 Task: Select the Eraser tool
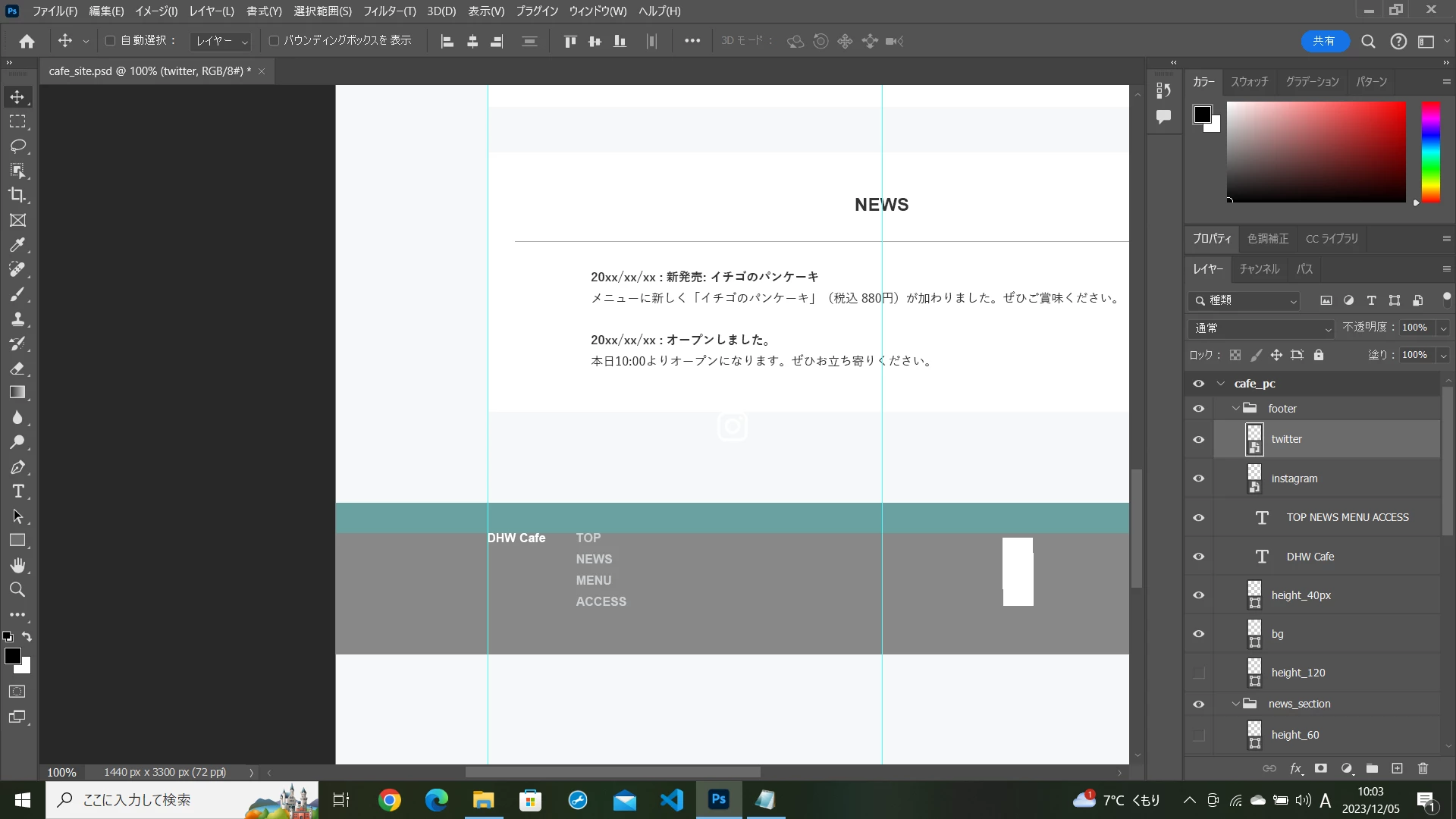(x=17, y=369)
